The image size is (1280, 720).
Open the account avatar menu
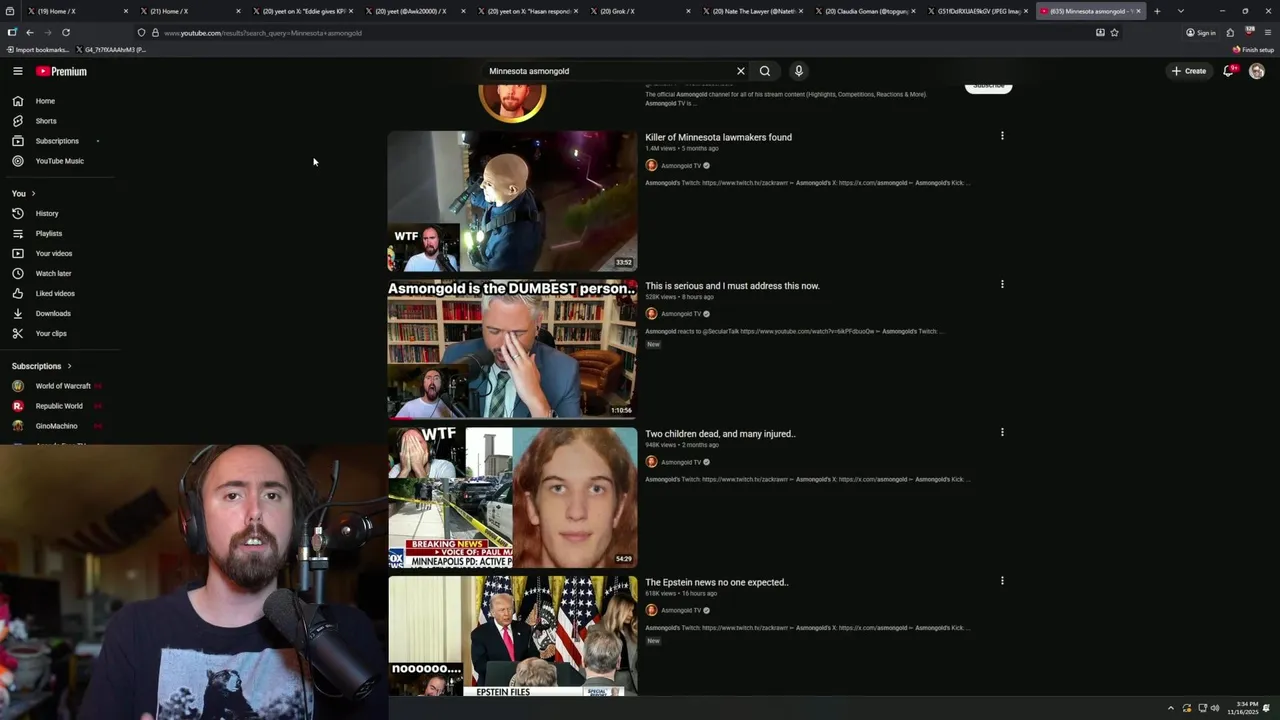(x=1257, y=71)
